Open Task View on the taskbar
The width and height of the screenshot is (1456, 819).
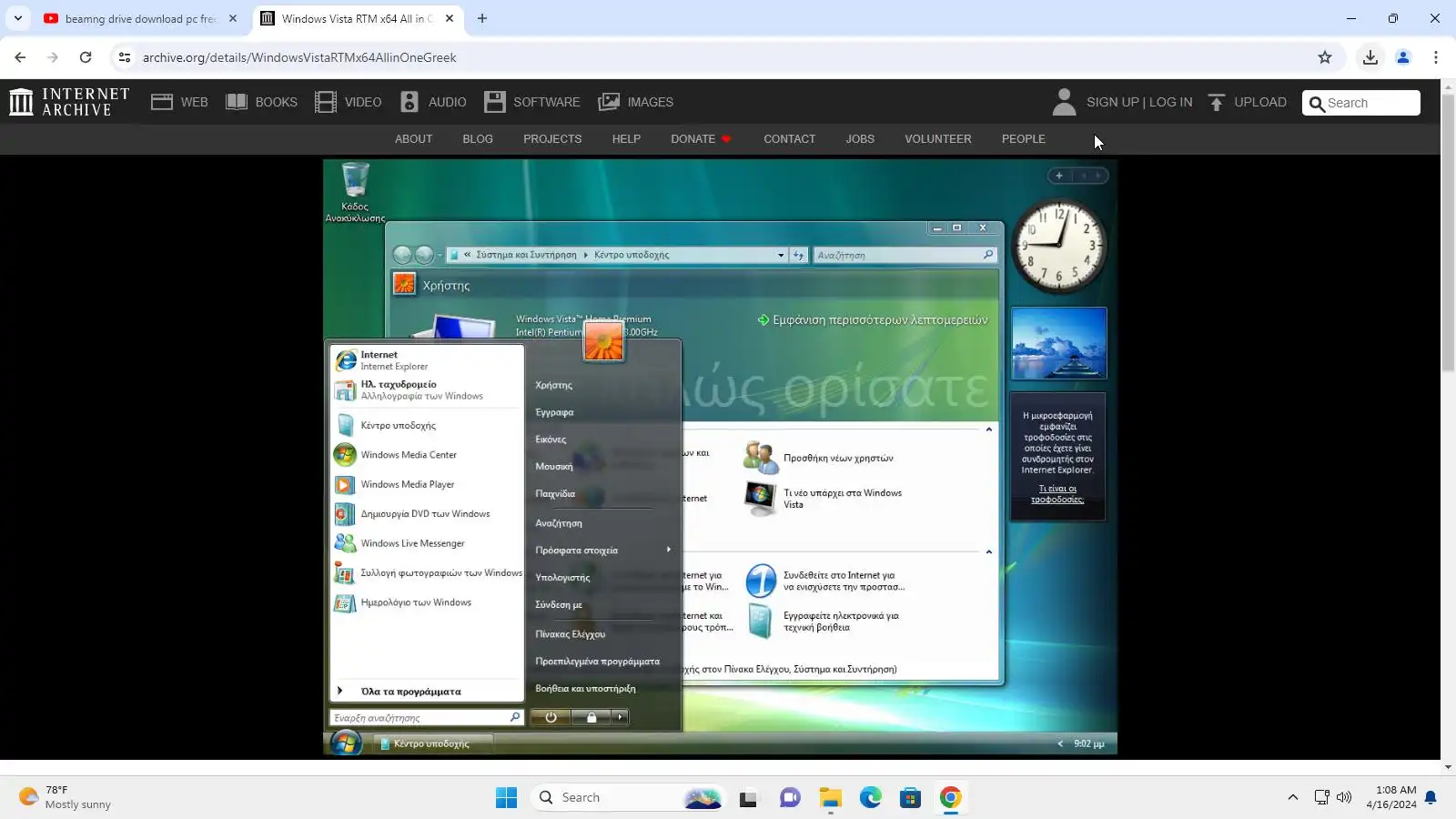pyautogui.click(x=749, y=798)
